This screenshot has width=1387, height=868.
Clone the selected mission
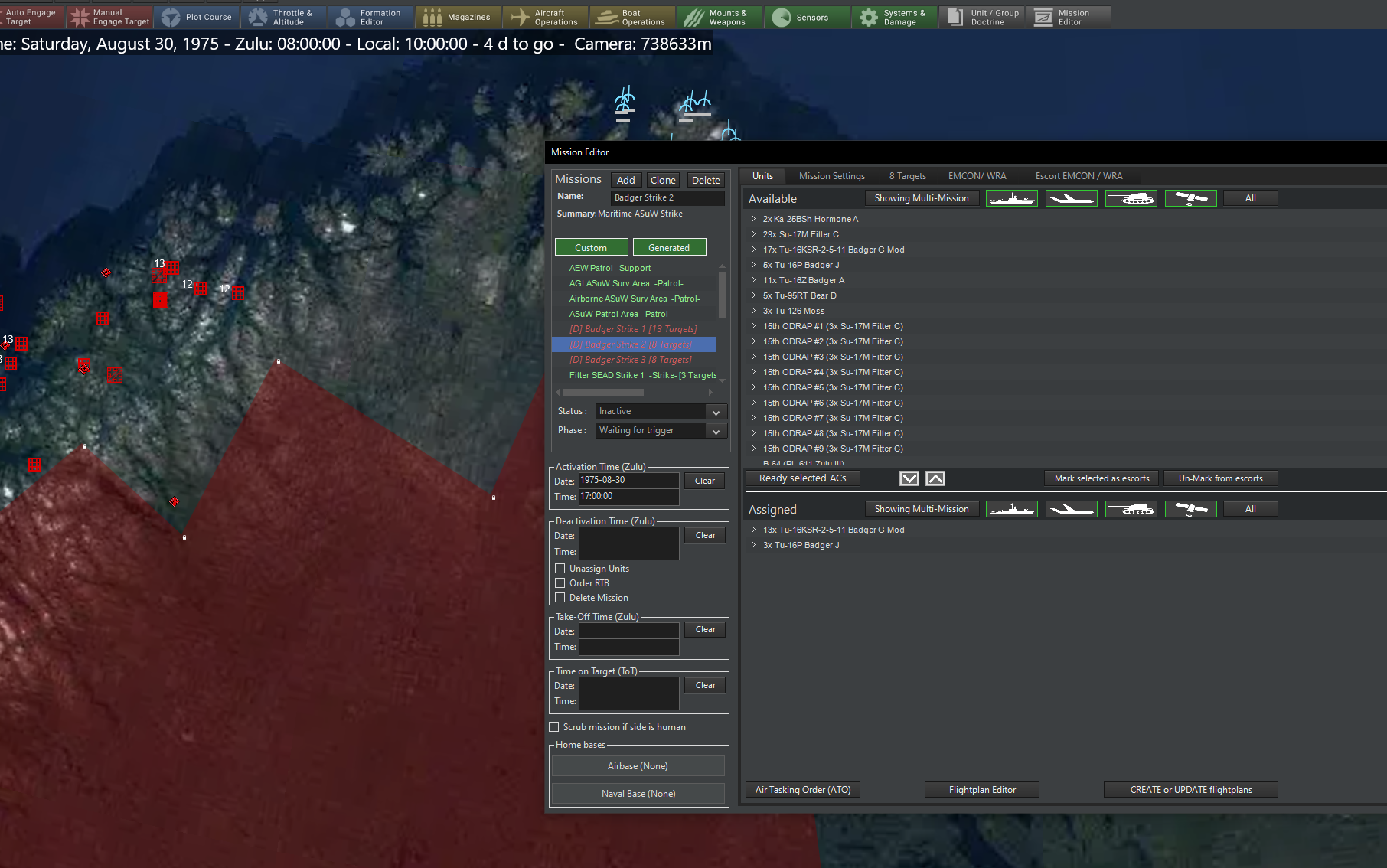(x=663, y=180)
